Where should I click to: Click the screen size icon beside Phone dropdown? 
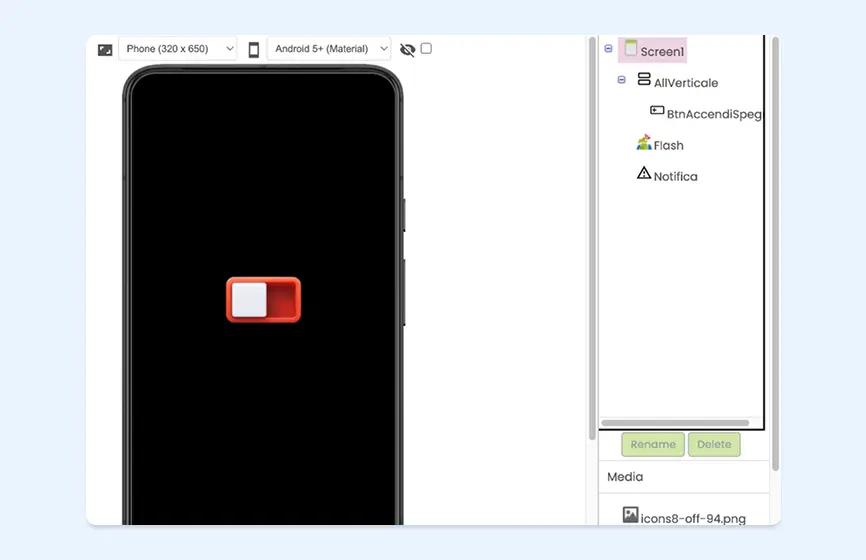(105, 49)
